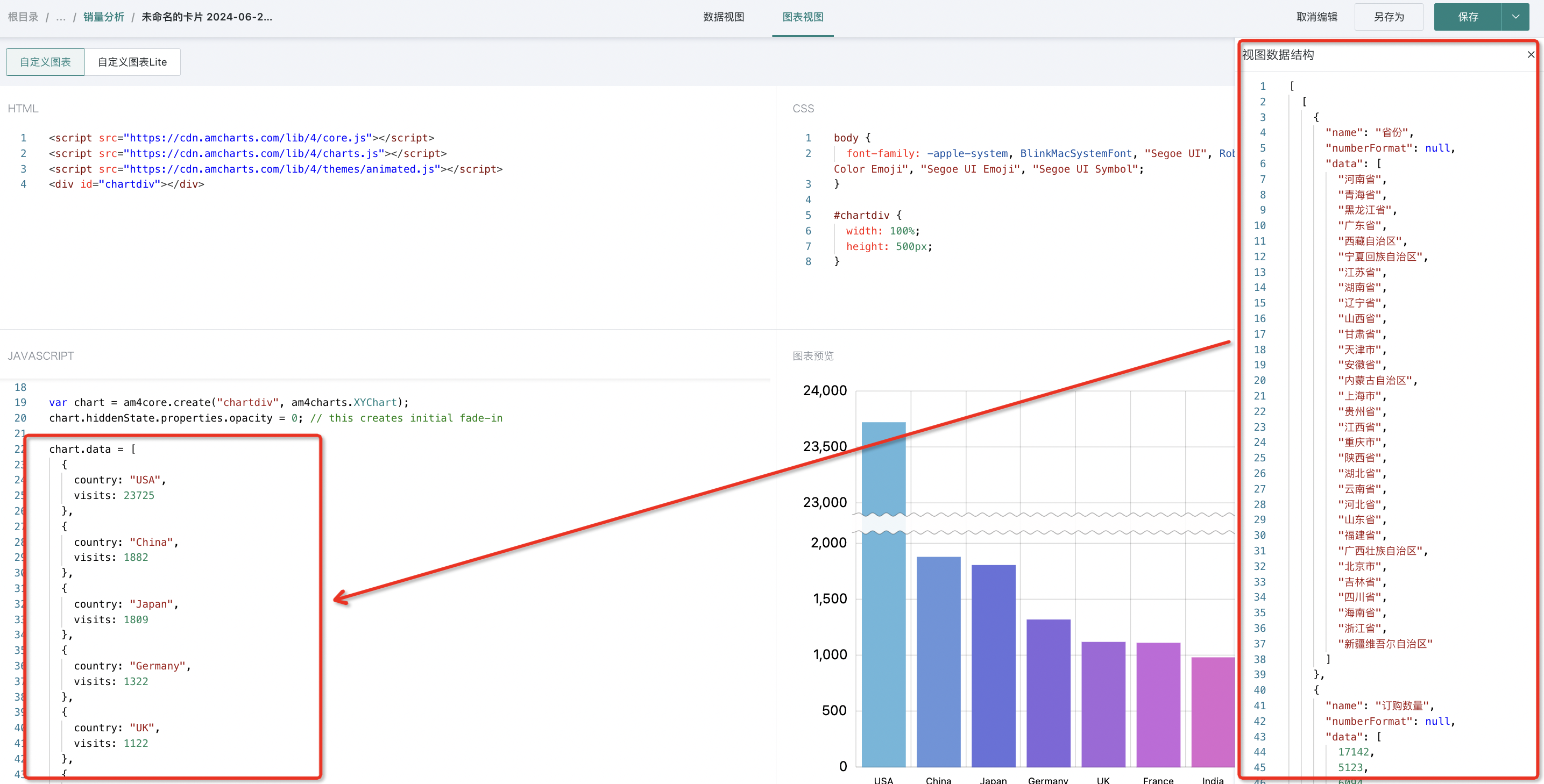The height and width of the screenshot is (784, 1544).
Task: Click the France bar in chart
Action: click(1158, 705)
